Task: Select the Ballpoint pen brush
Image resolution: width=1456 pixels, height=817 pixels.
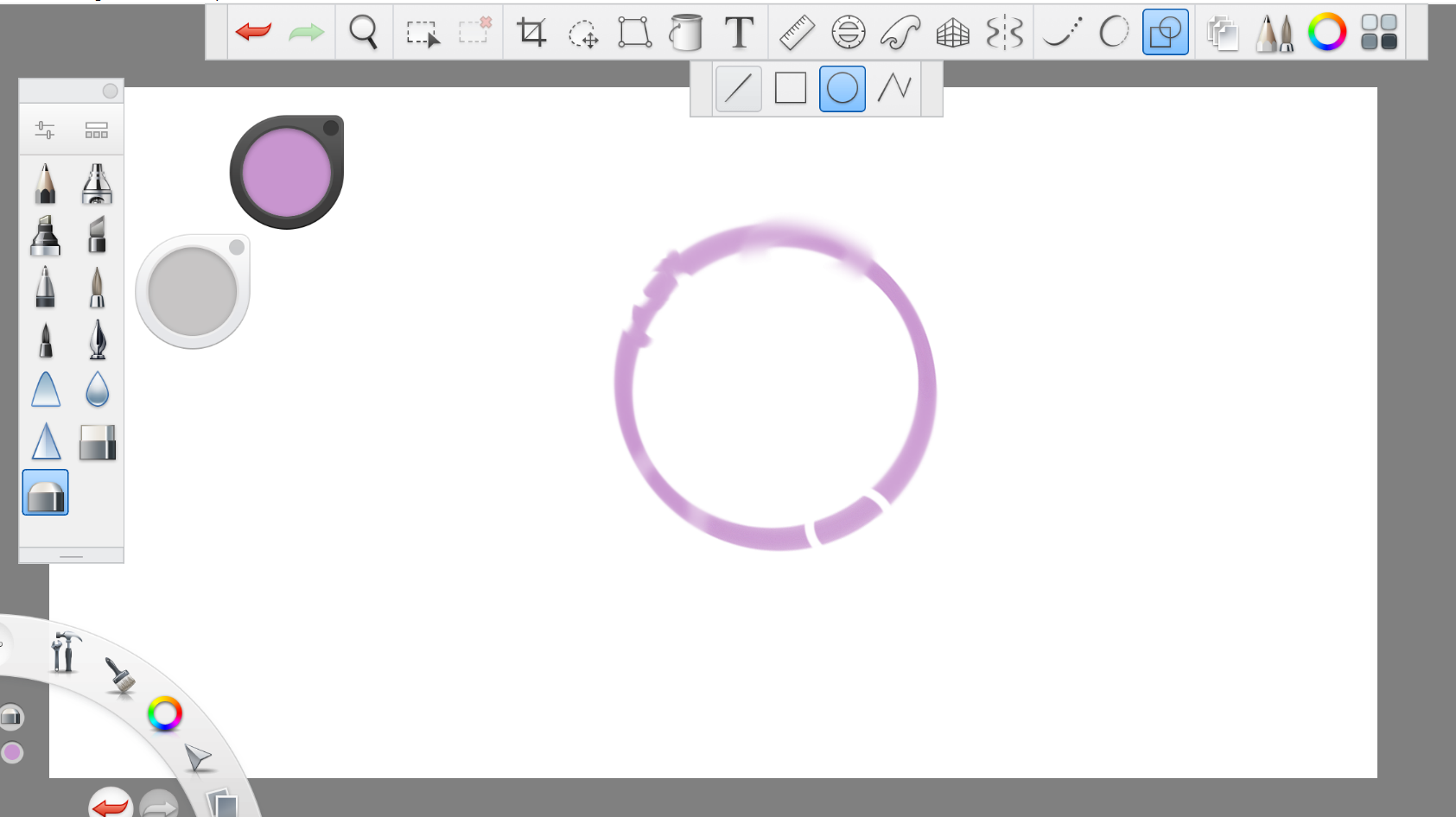Action: (45, 287)
